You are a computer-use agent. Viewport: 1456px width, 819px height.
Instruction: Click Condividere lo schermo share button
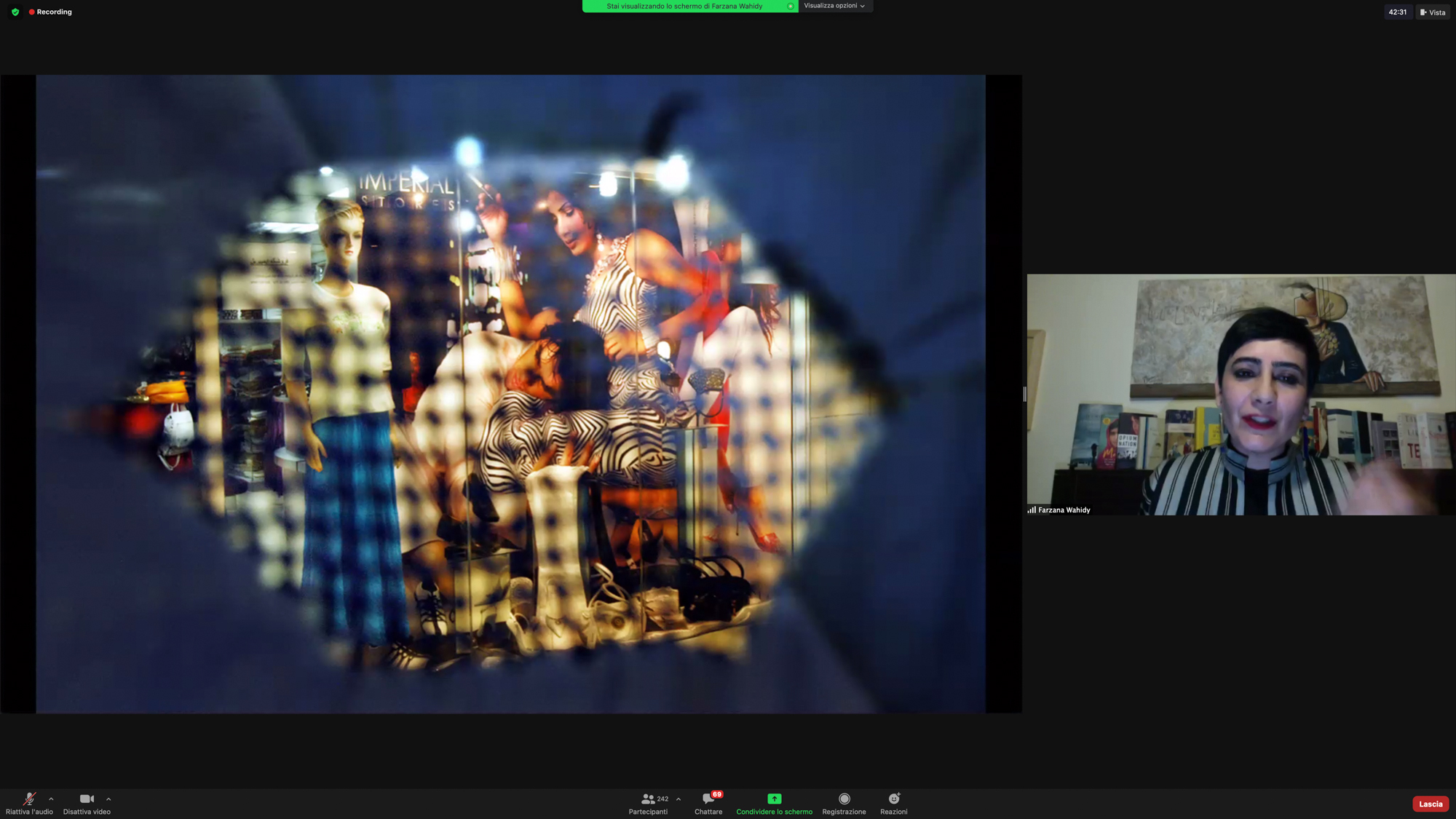coord(774,804)
